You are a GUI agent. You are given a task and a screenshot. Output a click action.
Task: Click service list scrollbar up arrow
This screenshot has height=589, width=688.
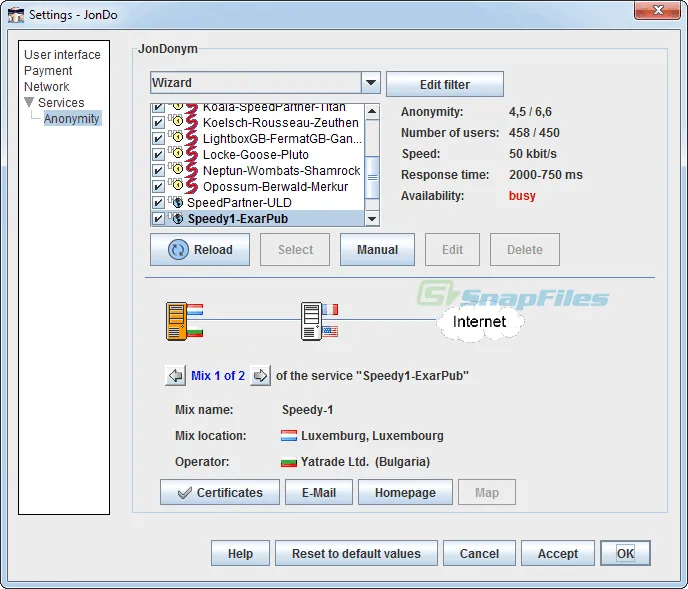coord(372,111)
